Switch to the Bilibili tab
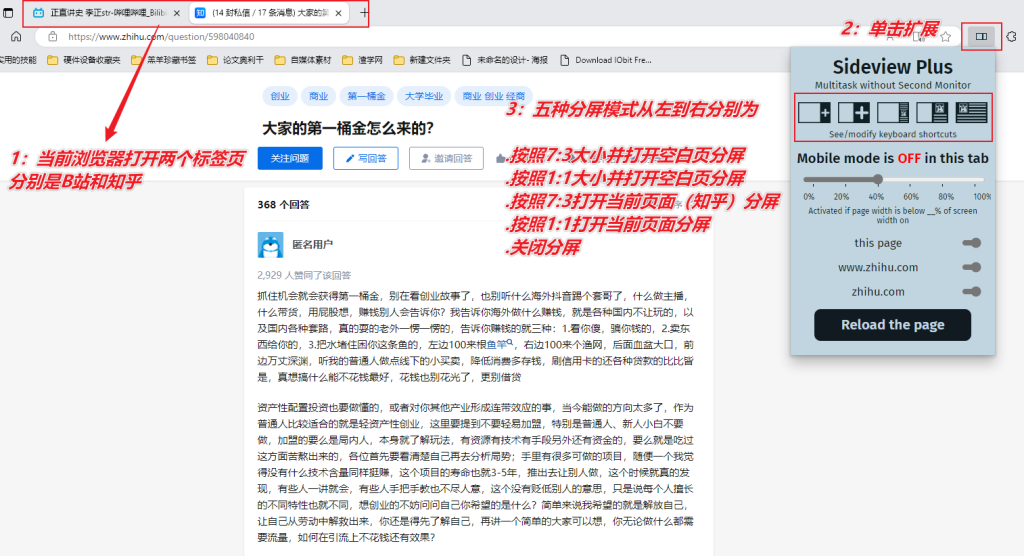 (x=105, y=13)
